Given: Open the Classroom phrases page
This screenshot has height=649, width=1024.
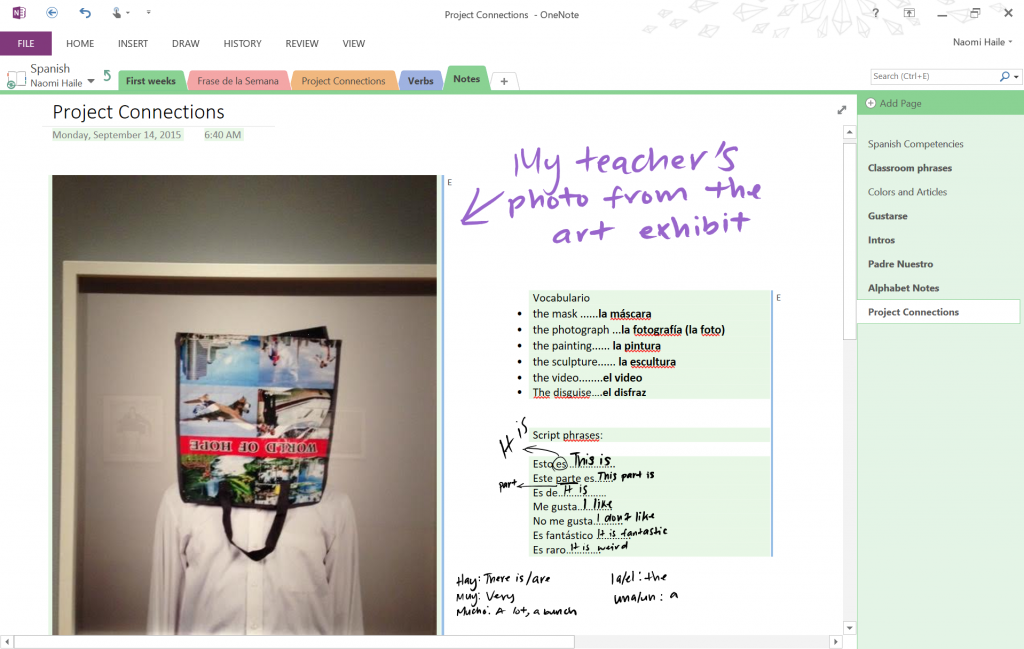Looking at the screenshot, I should (910, 168).
